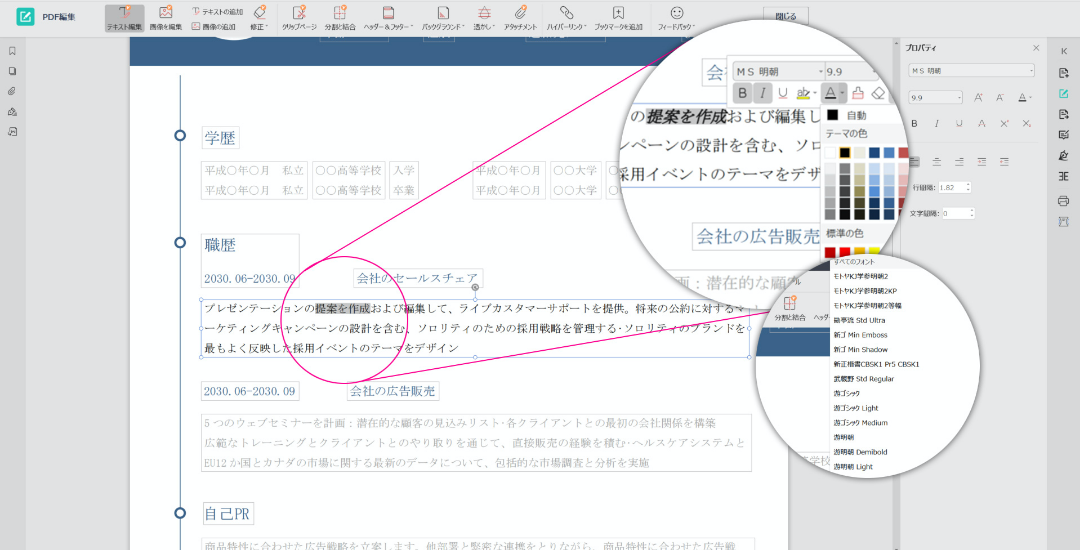The image size is (1080, 550).
Task: Select the クリップページ crop page tool
Action: coord(299,19)
